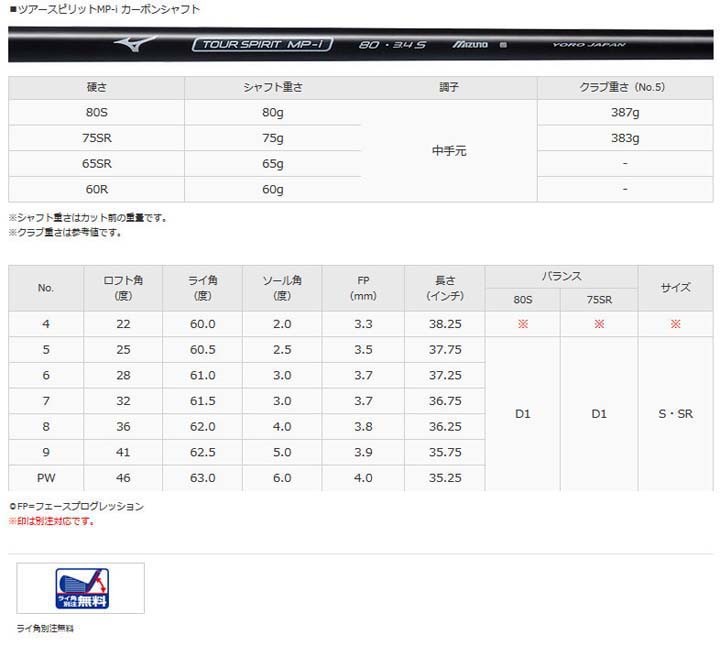Select the クラブ重さ (No.5) header
The width and height of the screenshot is (720, 646).
tap(625, 87)
